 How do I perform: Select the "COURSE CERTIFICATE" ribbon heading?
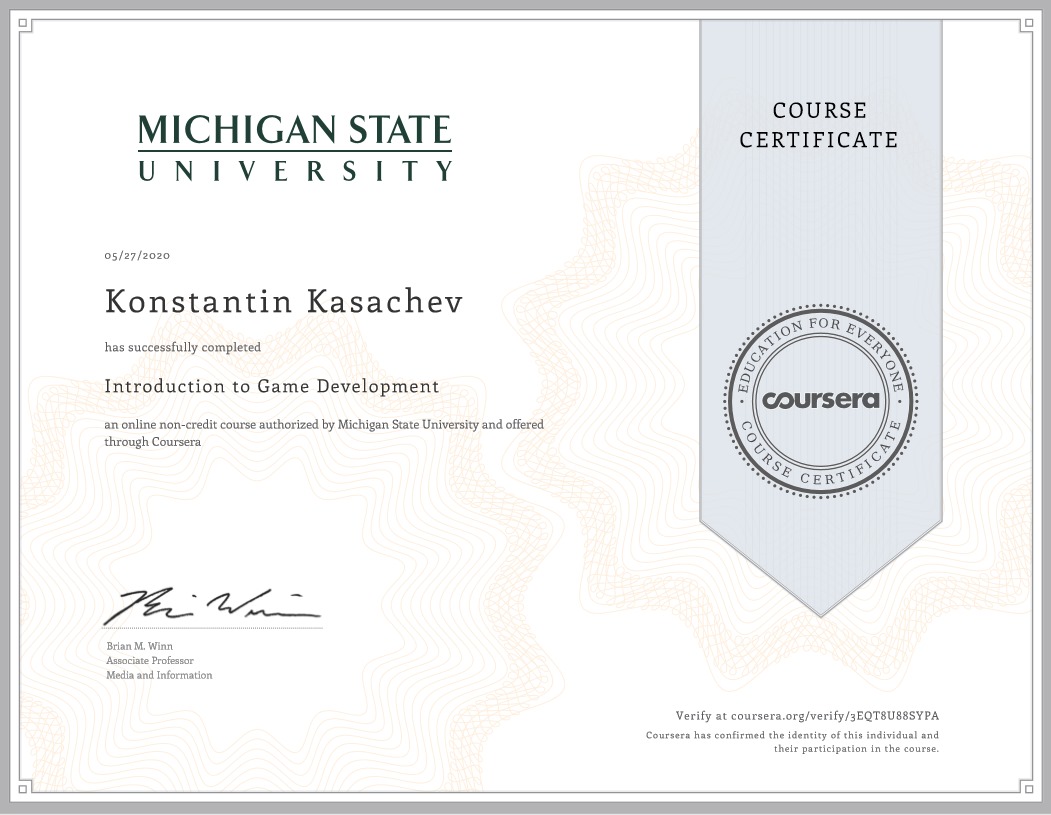(819, 125)
